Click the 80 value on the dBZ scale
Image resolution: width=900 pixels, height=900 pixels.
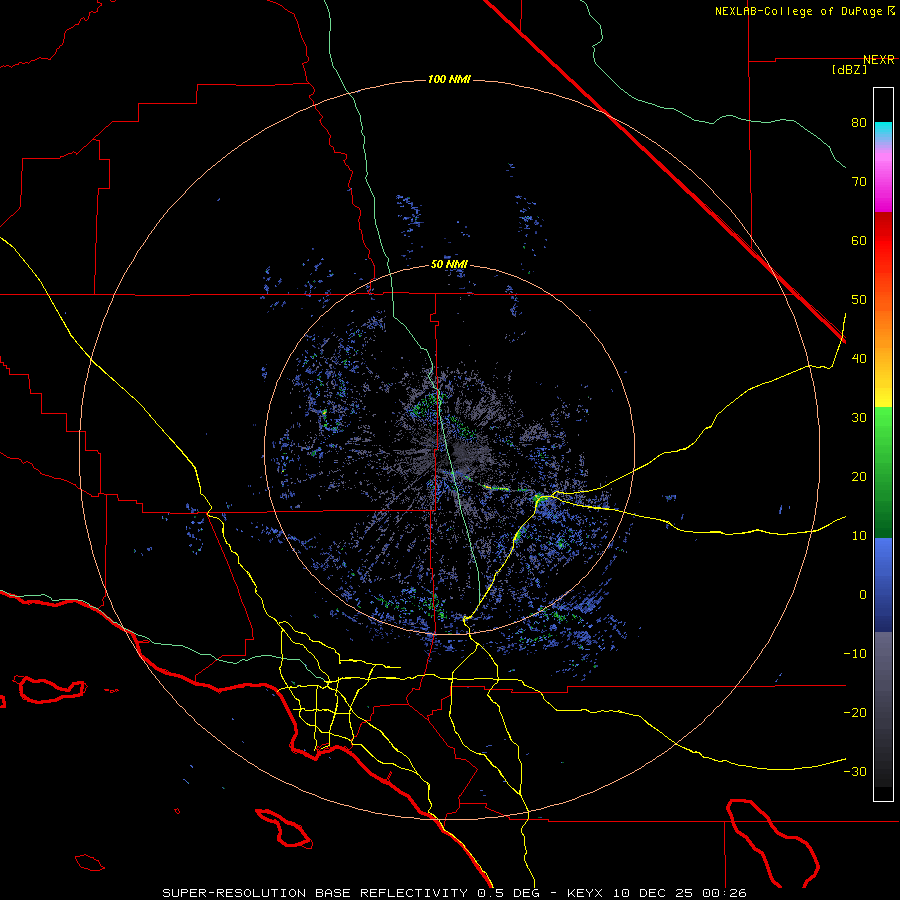tap(859, 123)
